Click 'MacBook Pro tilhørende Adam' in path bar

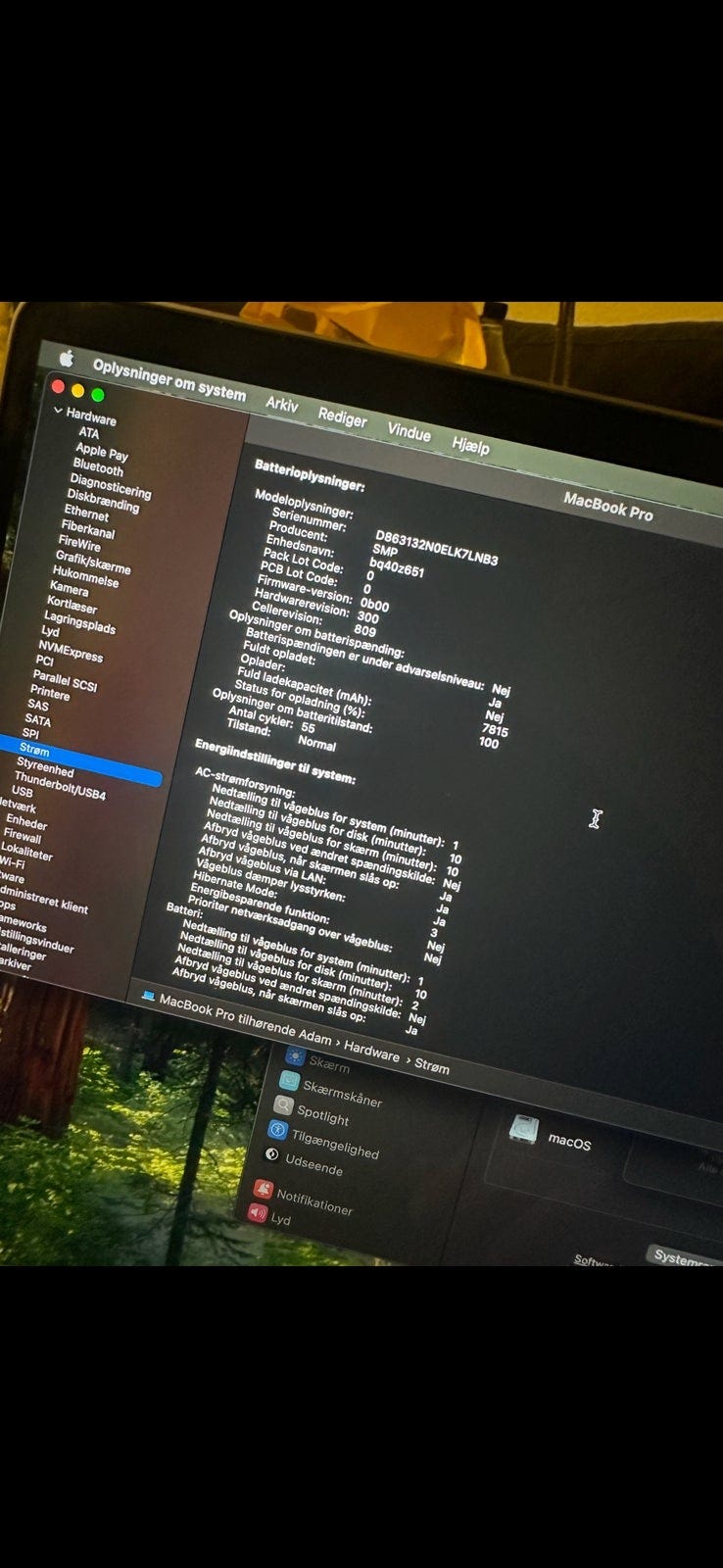(246, 1020)
